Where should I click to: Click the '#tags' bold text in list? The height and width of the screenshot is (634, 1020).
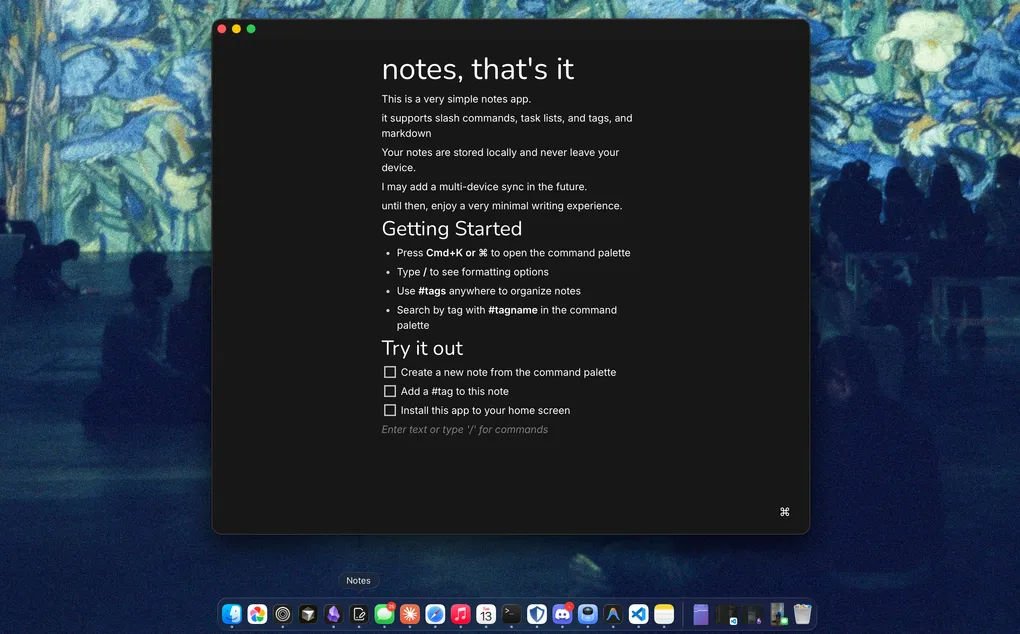point(432,291)
